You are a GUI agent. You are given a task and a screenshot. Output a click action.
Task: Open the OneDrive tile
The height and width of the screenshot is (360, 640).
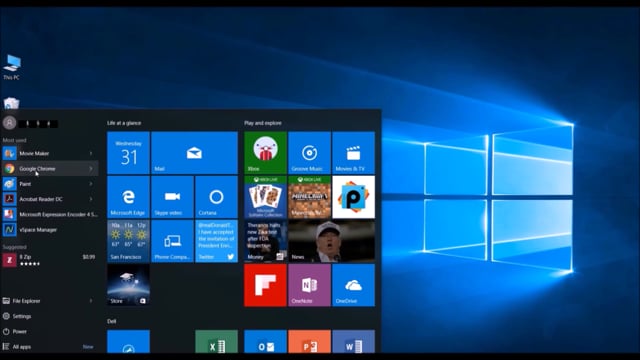pyautogui.click(x=353, y=285)
